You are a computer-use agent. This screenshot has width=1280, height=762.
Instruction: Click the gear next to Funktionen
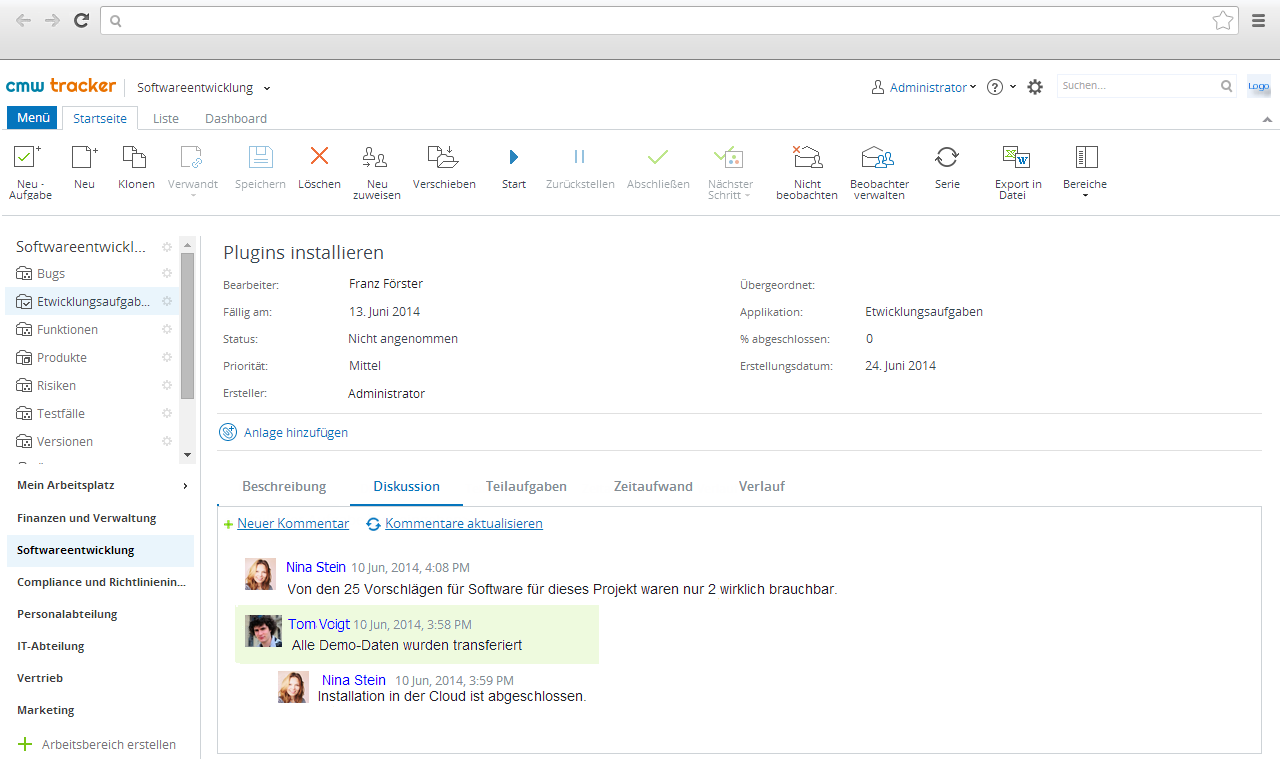click(167, 329)
